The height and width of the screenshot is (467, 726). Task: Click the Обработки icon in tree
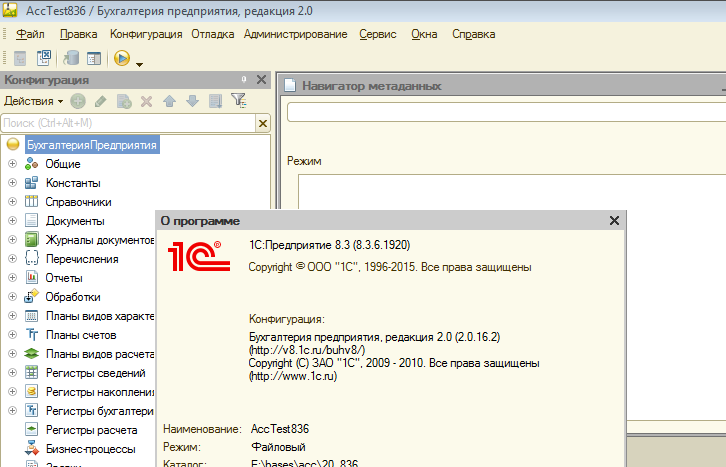31,296
